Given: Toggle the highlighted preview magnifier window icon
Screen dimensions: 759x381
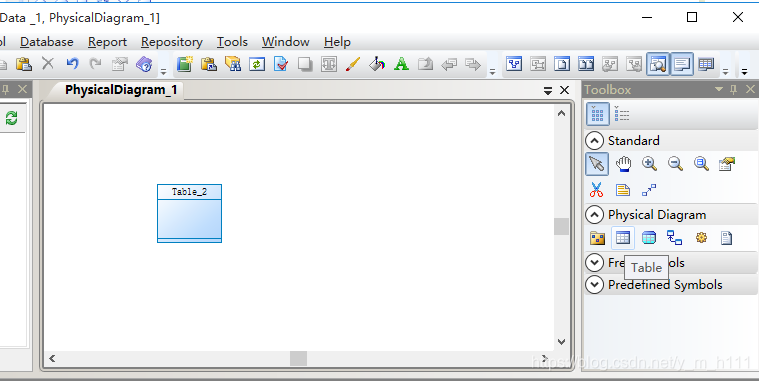Looking at the screenshot, I should coord(658,64).
